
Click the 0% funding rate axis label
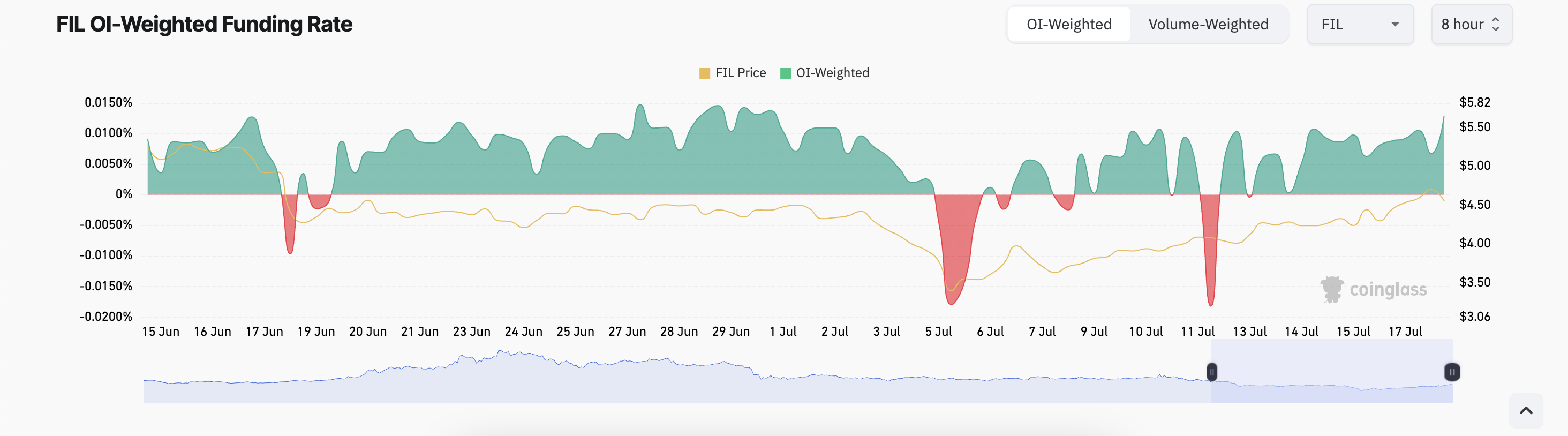(x=124, y=194)
